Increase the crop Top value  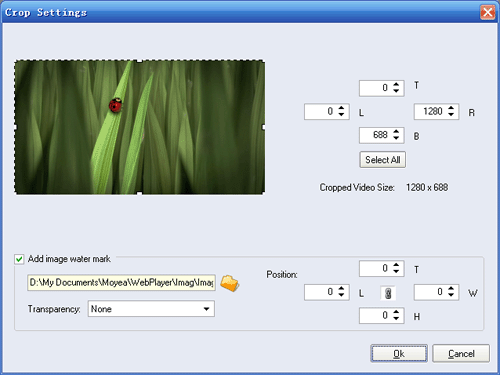(x=396, y=85)
